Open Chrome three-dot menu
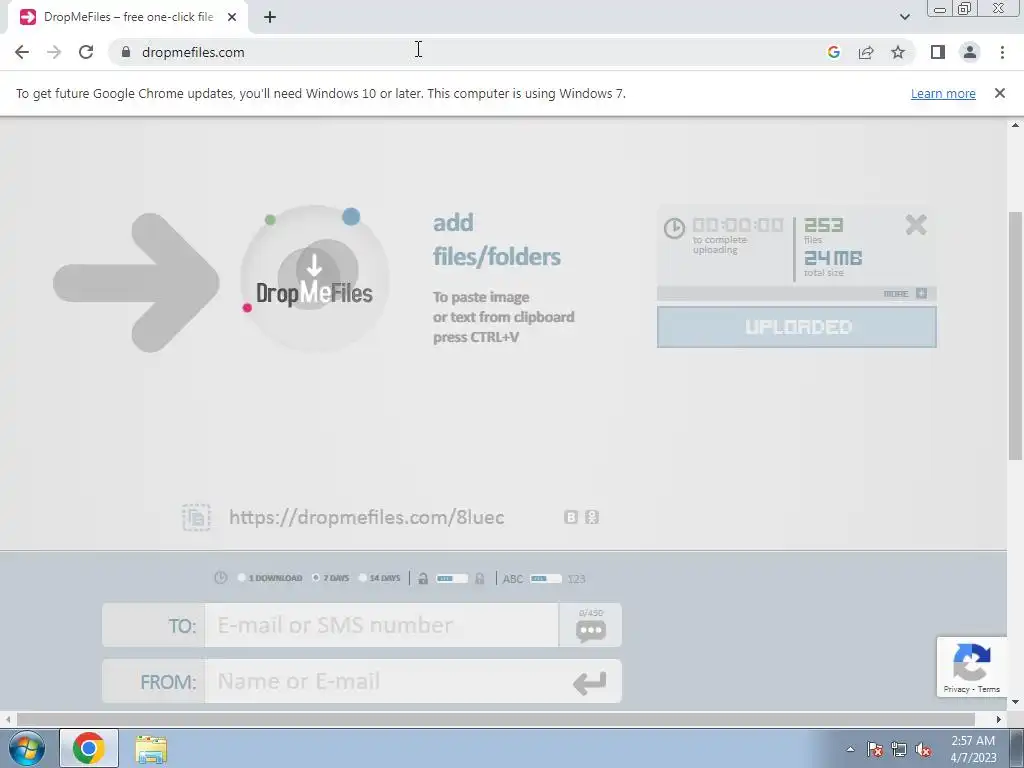The height and width of the screenshot is (768, 1024). point(1002,52)
